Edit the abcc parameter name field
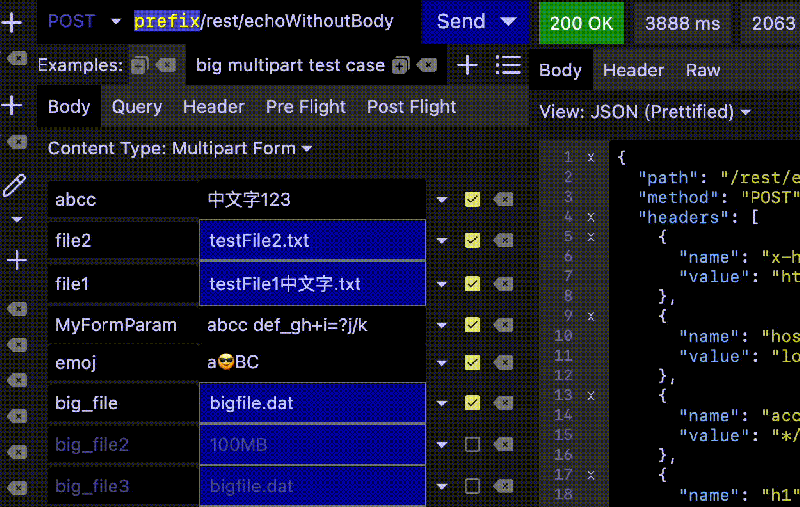The width and height of the screenshot is (800, 507). tap(123, 199)
